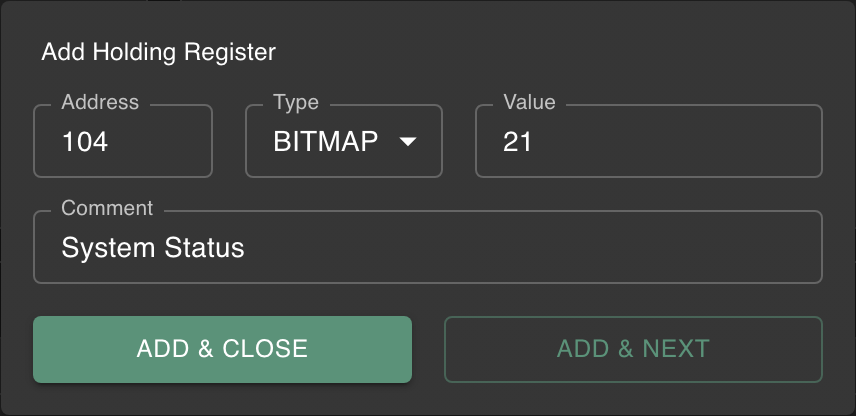The image size is (856, 416).
Task: Open the Type dropdown
Action: click(343, 142)
